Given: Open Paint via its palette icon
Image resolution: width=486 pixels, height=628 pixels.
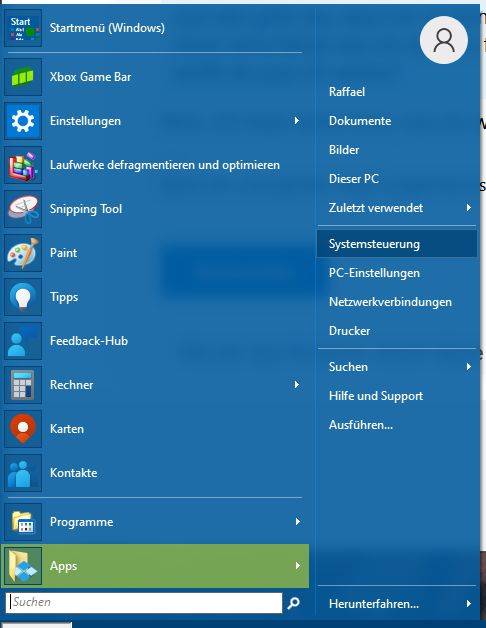Looking at the screenshot, I should [x=23, y=253].
